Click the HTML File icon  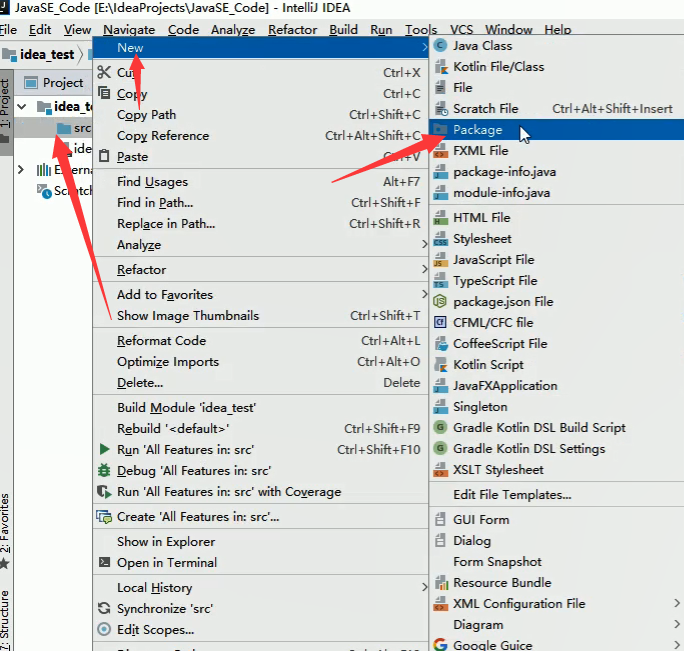[441, 217]
